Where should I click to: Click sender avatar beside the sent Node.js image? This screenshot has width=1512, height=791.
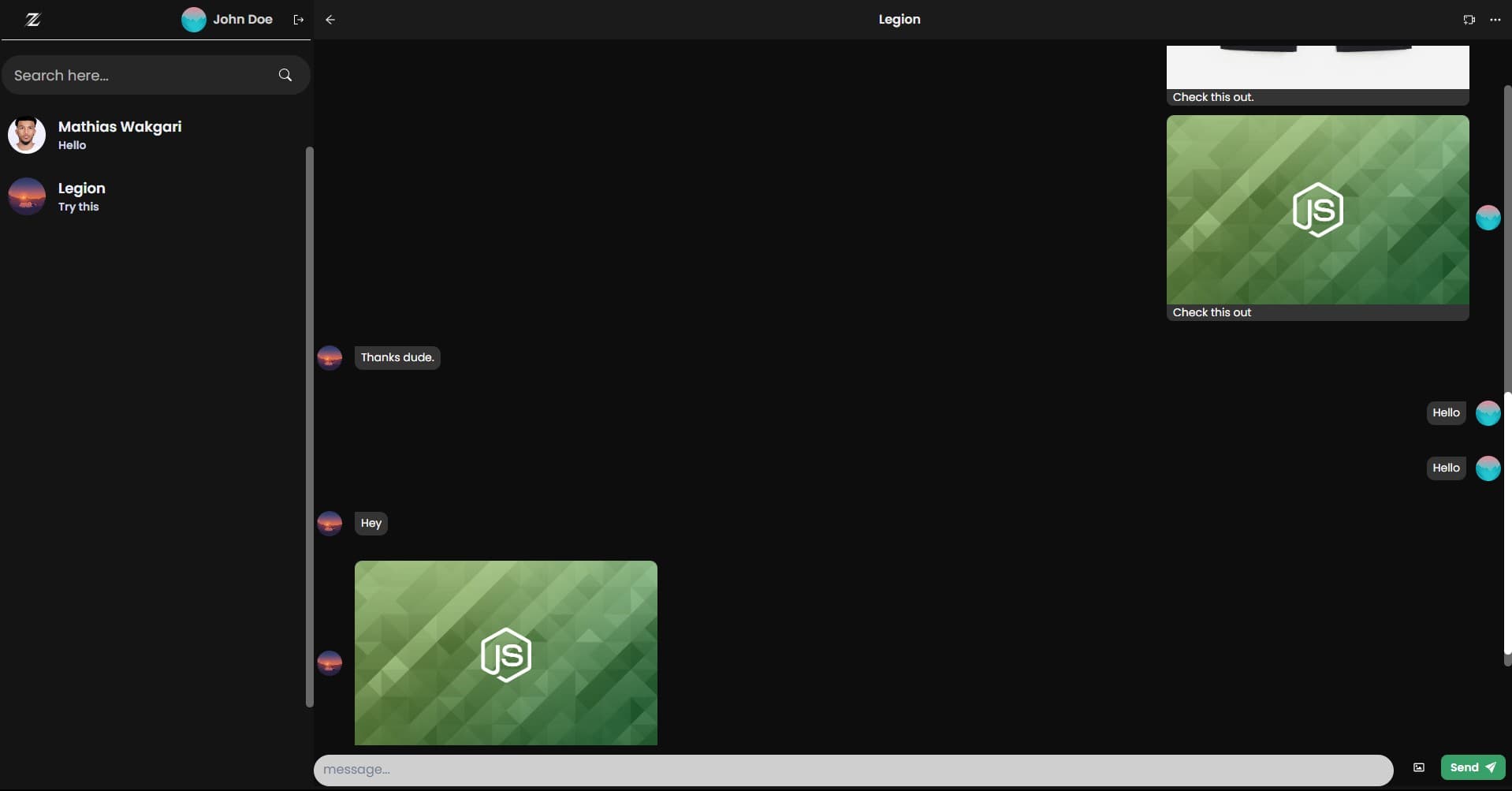click(x=1488, y=218)
